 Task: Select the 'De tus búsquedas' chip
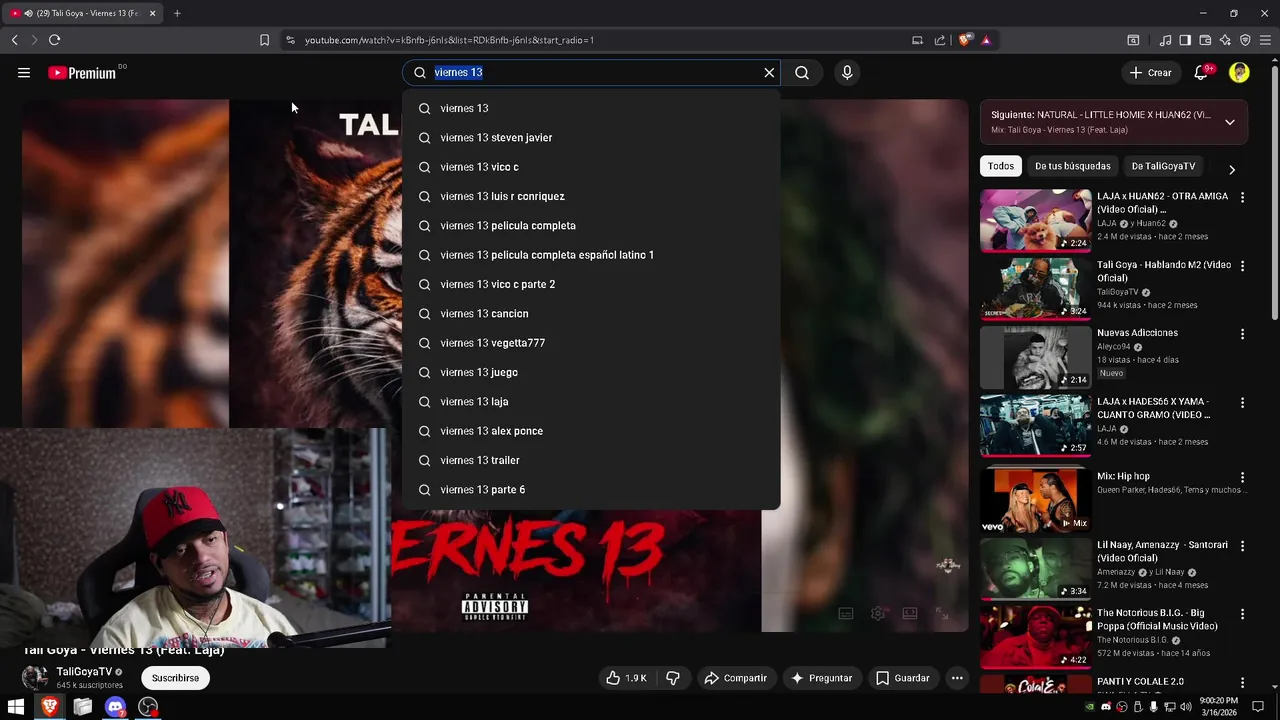tap(1072, 166)
